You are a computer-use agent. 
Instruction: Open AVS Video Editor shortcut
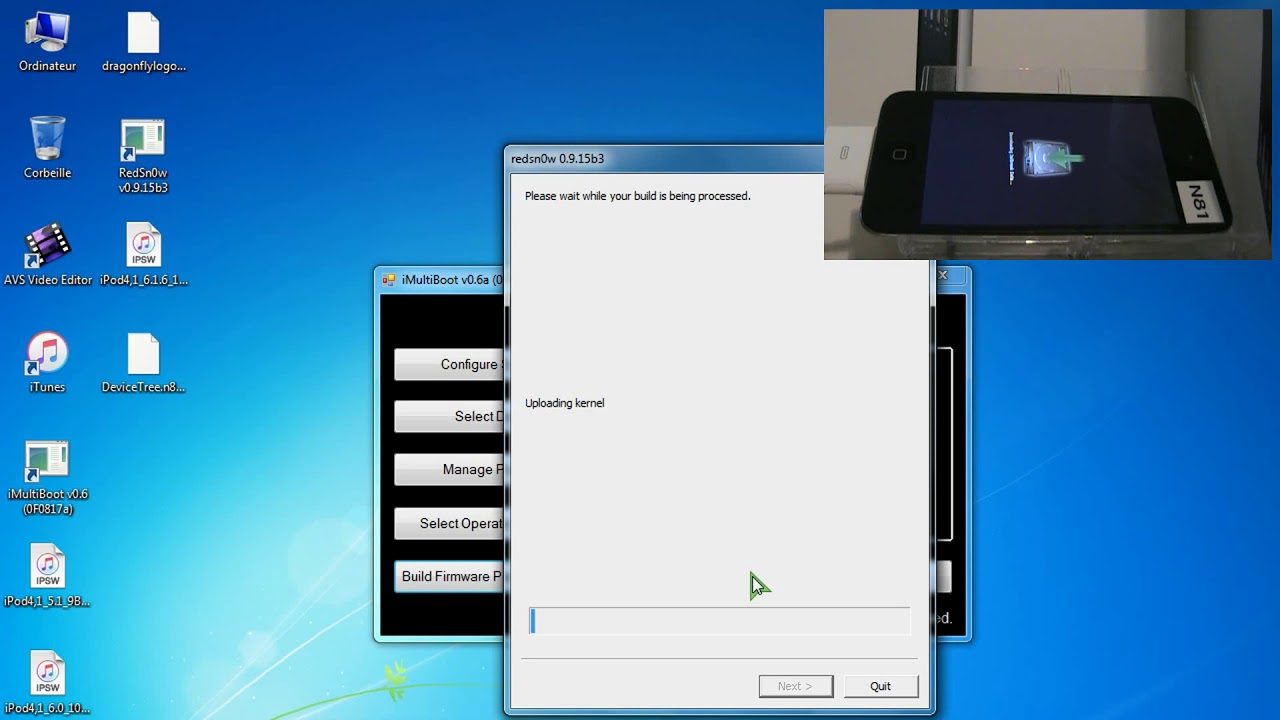click(x=47, y=256)
